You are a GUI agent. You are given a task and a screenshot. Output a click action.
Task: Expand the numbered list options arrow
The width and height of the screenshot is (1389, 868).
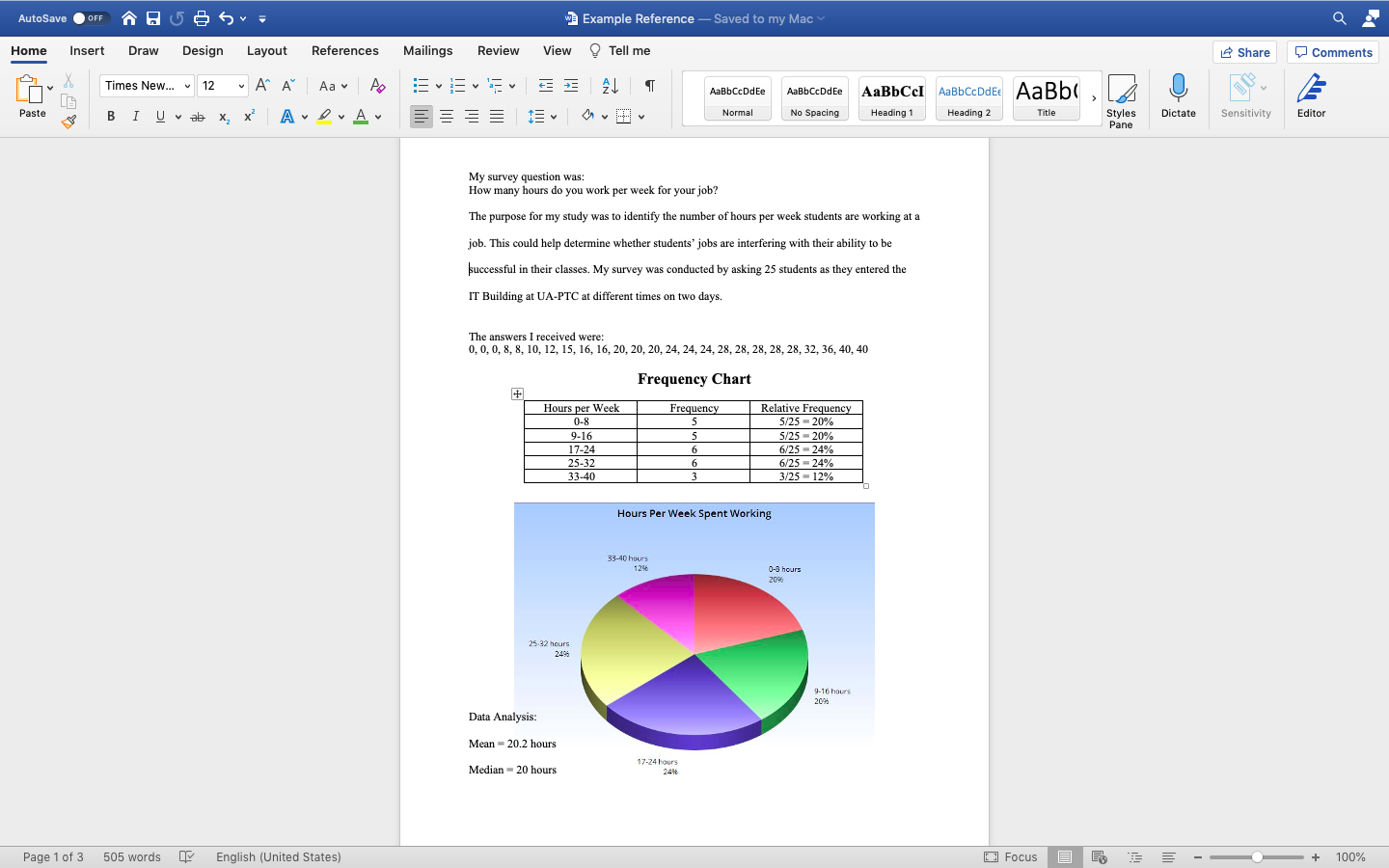(x=476, y=86)
